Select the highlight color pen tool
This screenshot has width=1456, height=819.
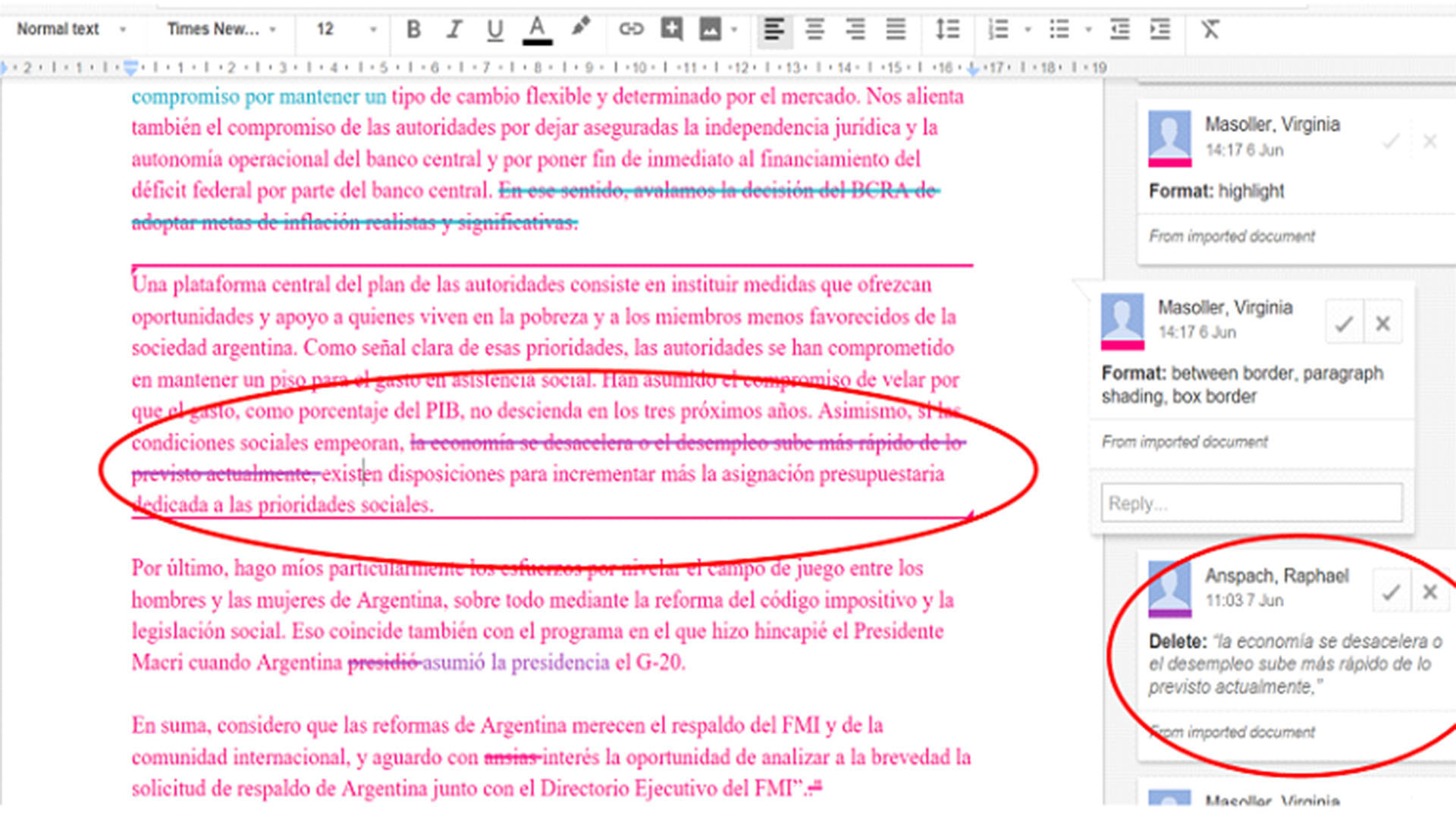coord(581,29)
